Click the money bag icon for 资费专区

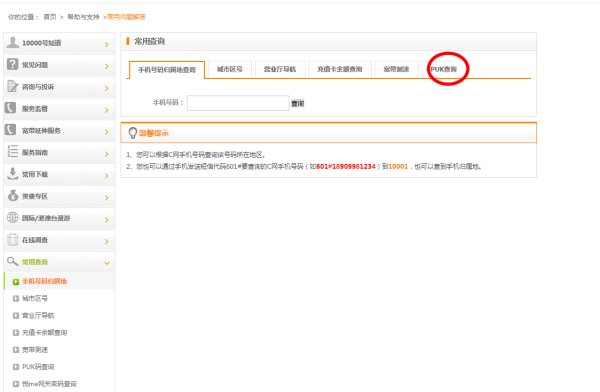click(13, 196)
